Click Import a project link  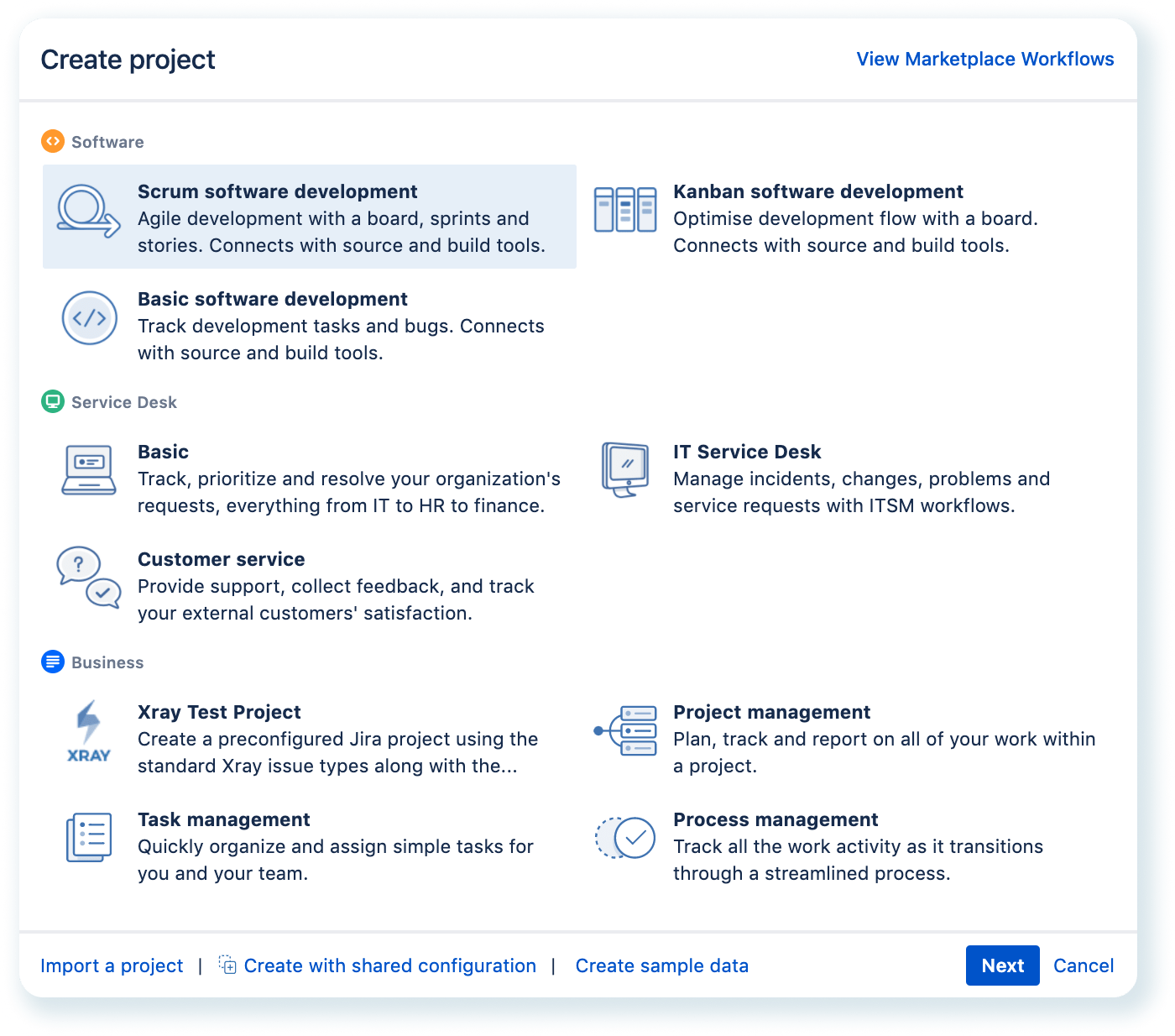pyautogui.click(x=112, y=965)
